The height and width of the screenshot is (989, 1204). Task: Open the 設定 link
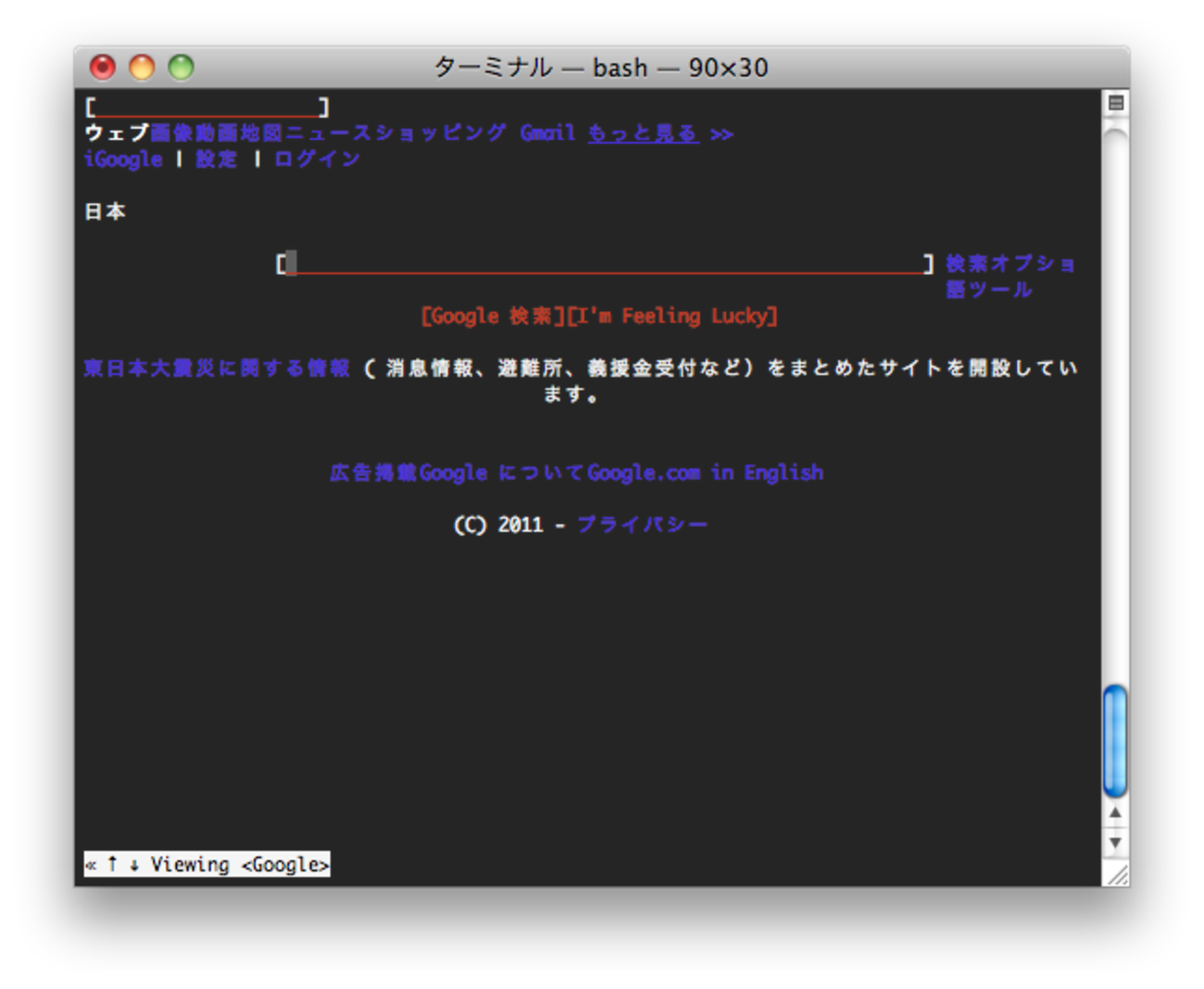[x=217, y=159]
